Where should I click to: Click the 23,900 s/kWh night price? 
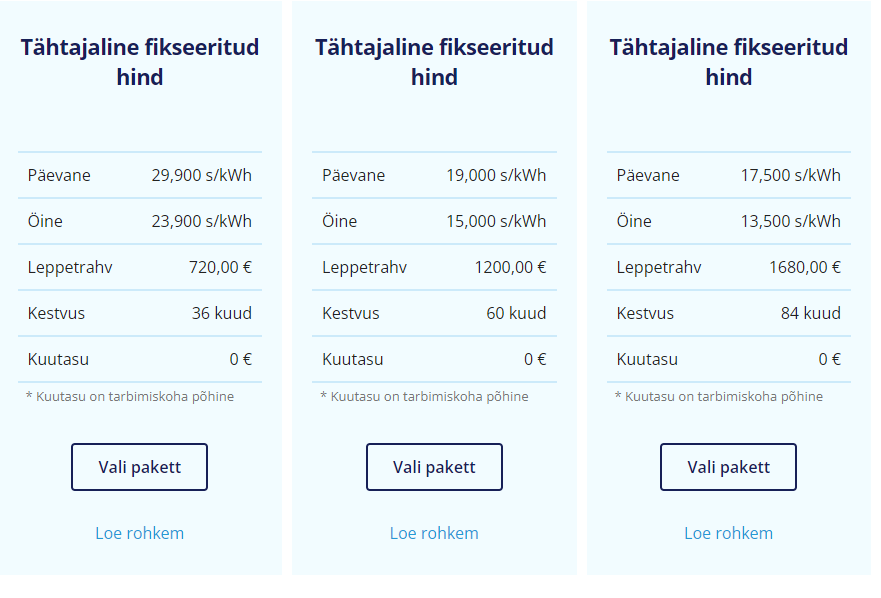(x=201, y=221)
